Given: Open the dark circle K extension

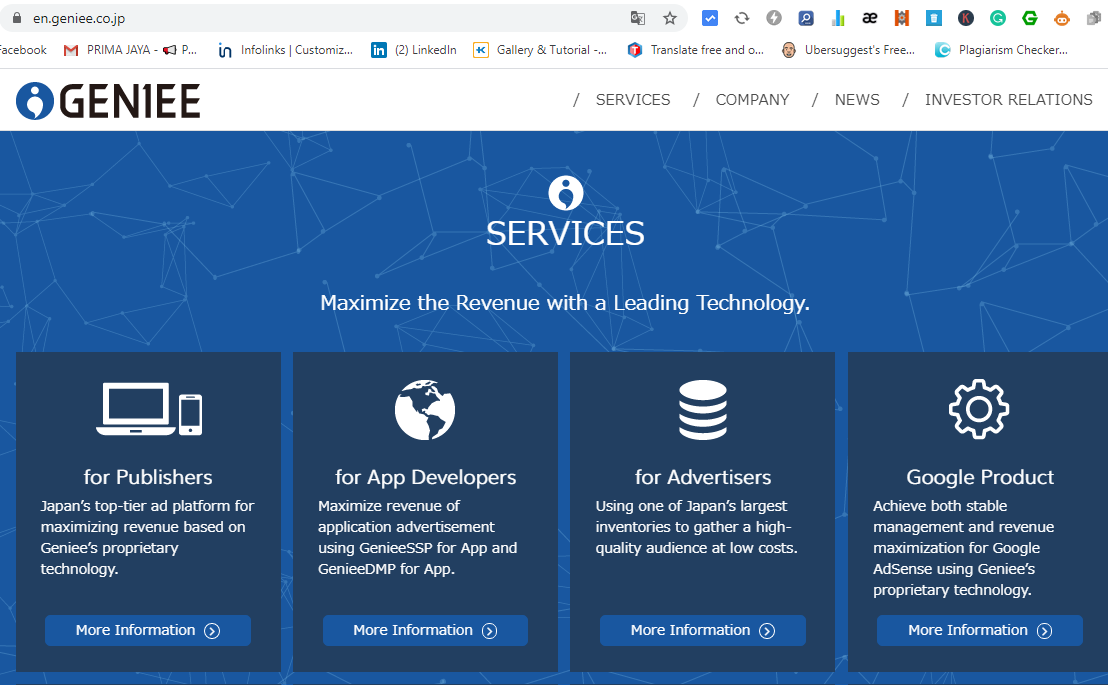Looking at the screenshot, I should (x=966, y=18).
